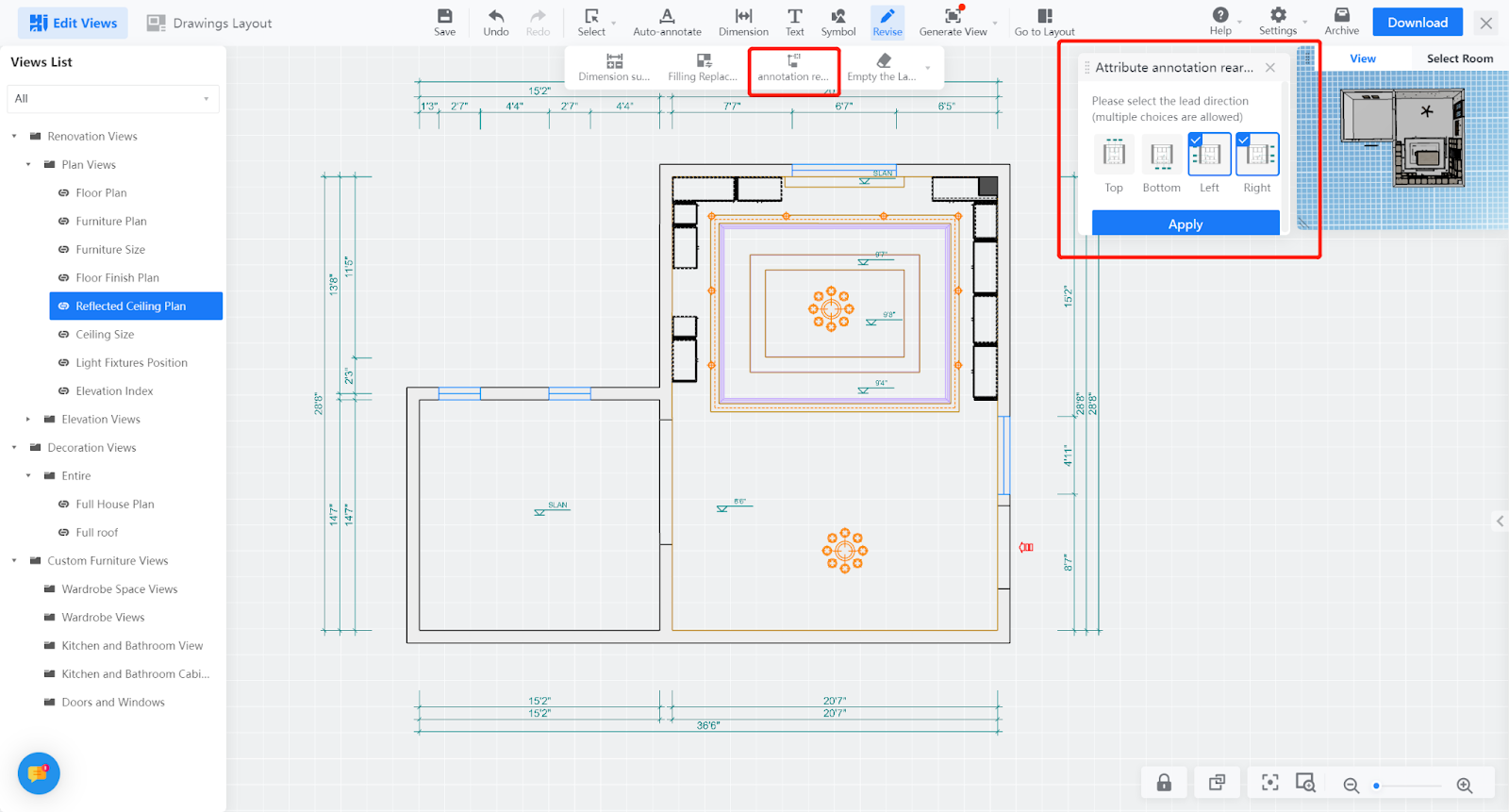Open the Generate View tool
The width and height of the screenshot is (1509, 812).
click(953, 16)
